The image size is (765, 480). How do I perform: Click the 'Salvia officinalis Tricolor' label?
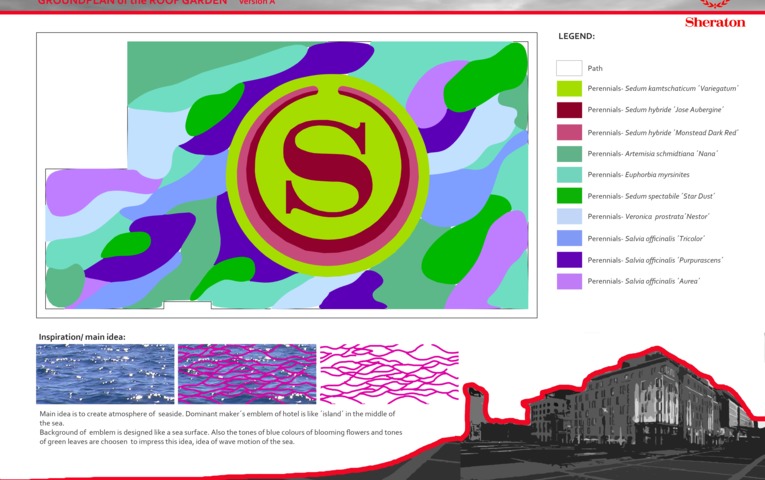pos(646,239)
